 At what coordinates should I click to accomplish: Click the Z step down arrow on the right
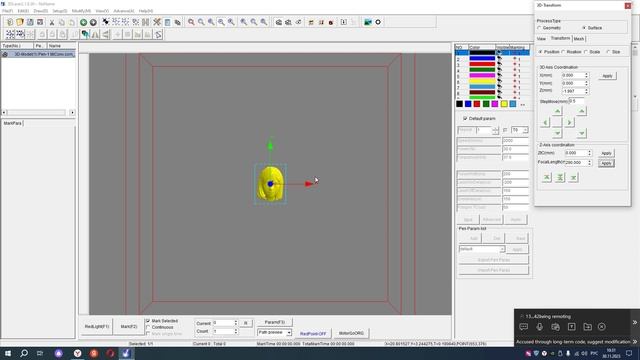(x=582, y=133)
